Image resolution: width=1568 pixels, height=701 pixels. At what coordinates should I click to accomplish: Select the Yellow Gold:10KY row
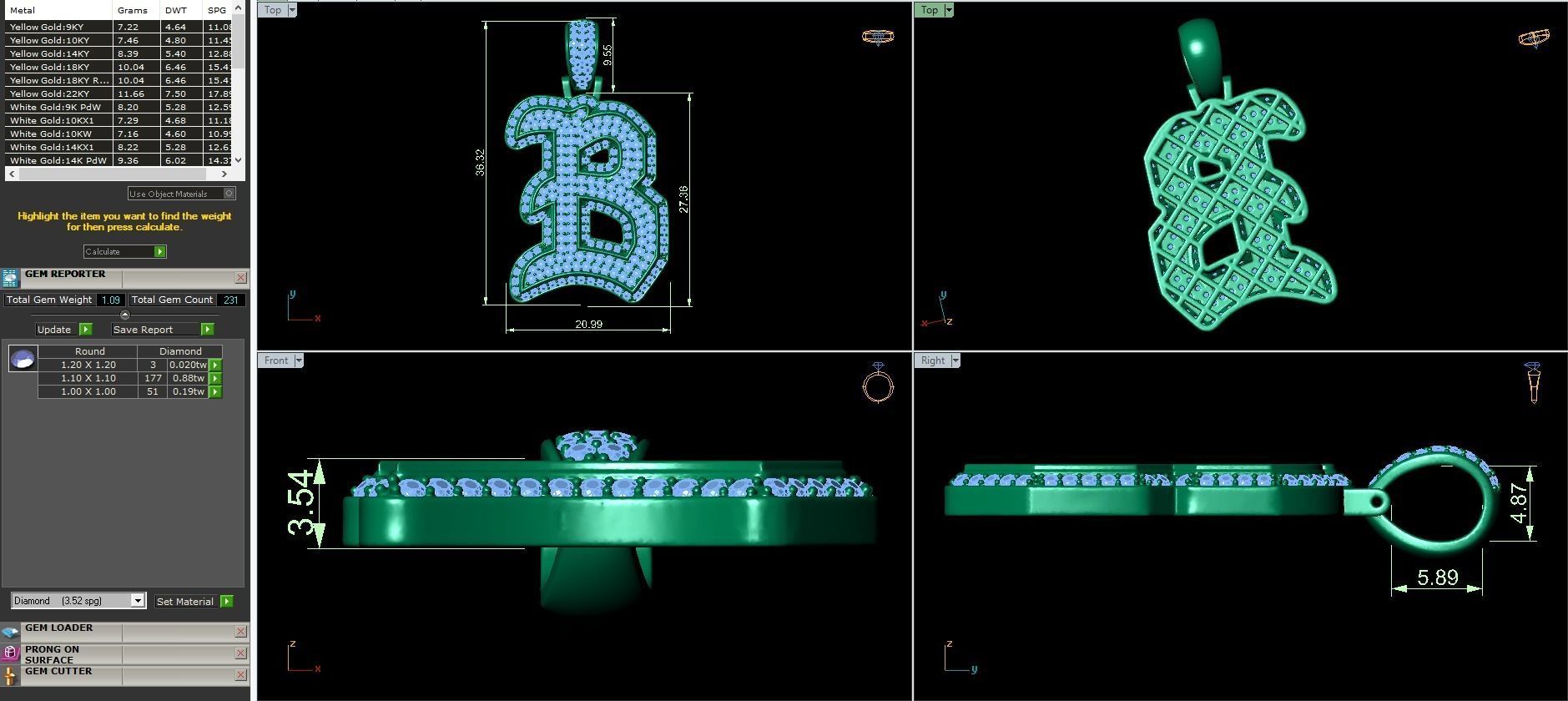(118, 40)
